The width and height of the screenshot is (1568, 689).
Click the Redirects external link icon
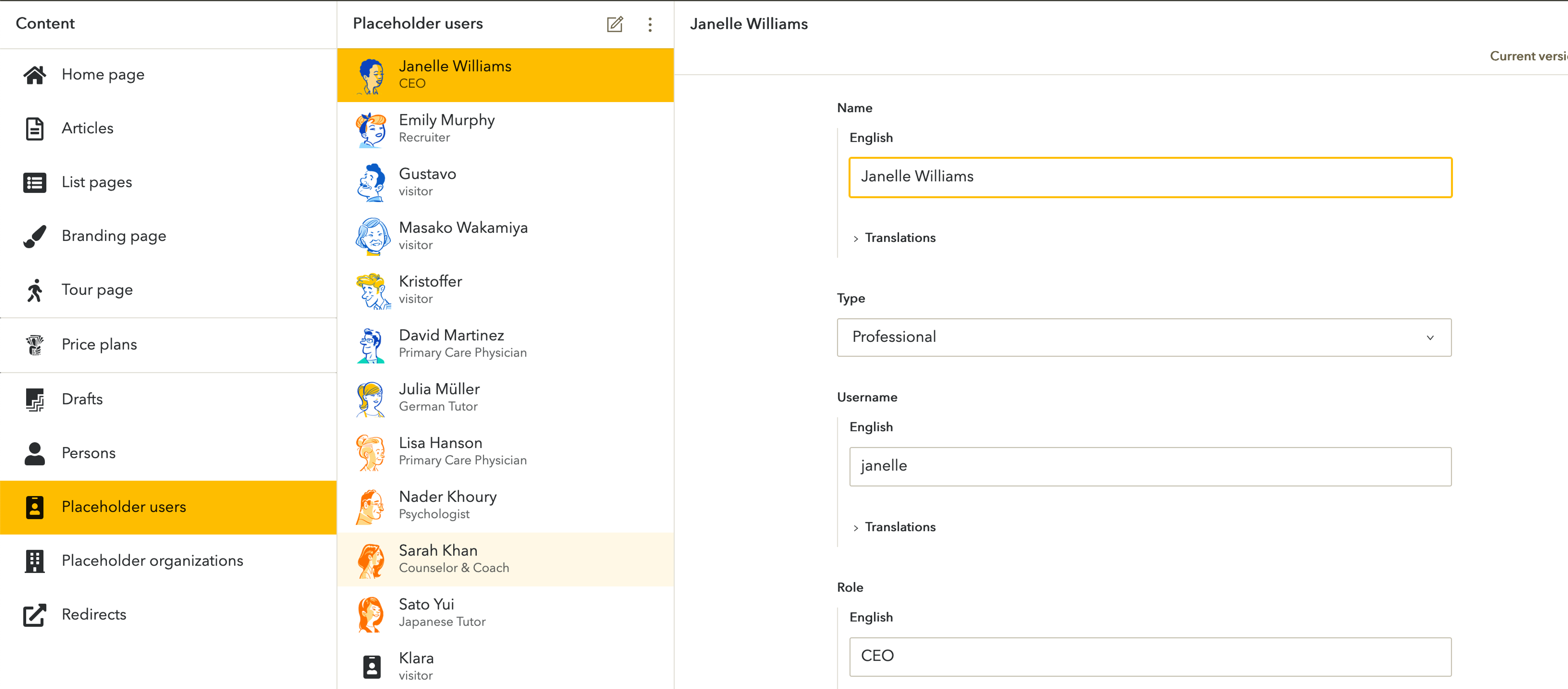click(x=35, y=615)
